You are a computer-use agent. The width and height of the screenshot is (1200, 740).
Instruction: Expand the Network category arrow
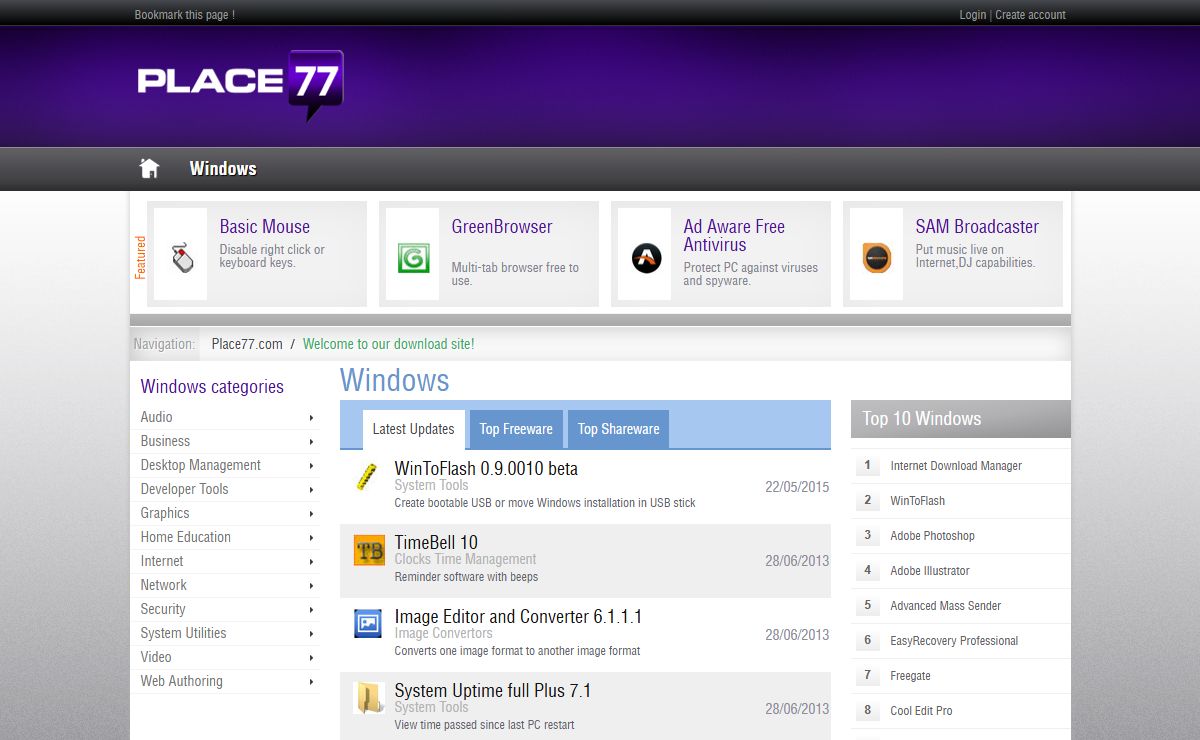311,585
